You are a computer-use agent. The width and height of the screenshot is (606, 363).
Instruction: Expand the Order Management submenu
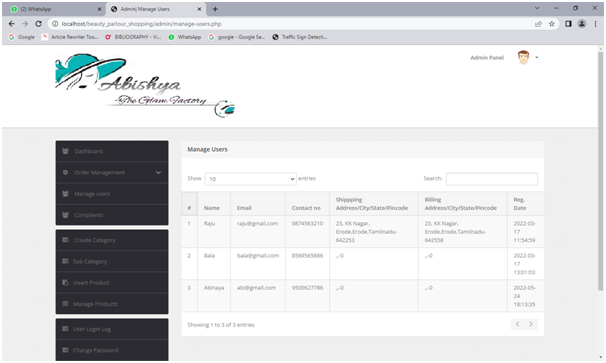coord(112,172)
